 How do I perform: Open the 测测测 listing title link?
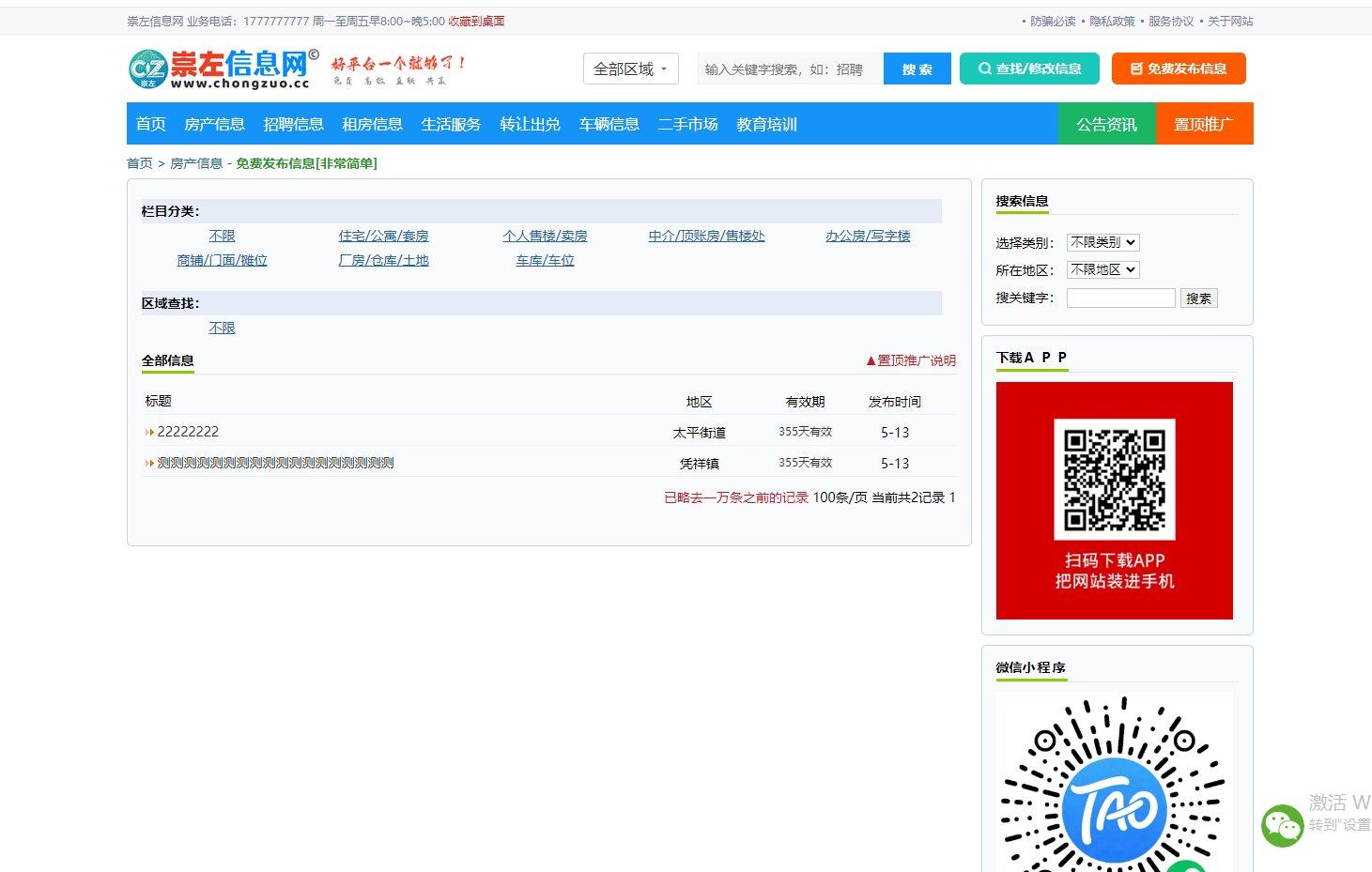275,463
